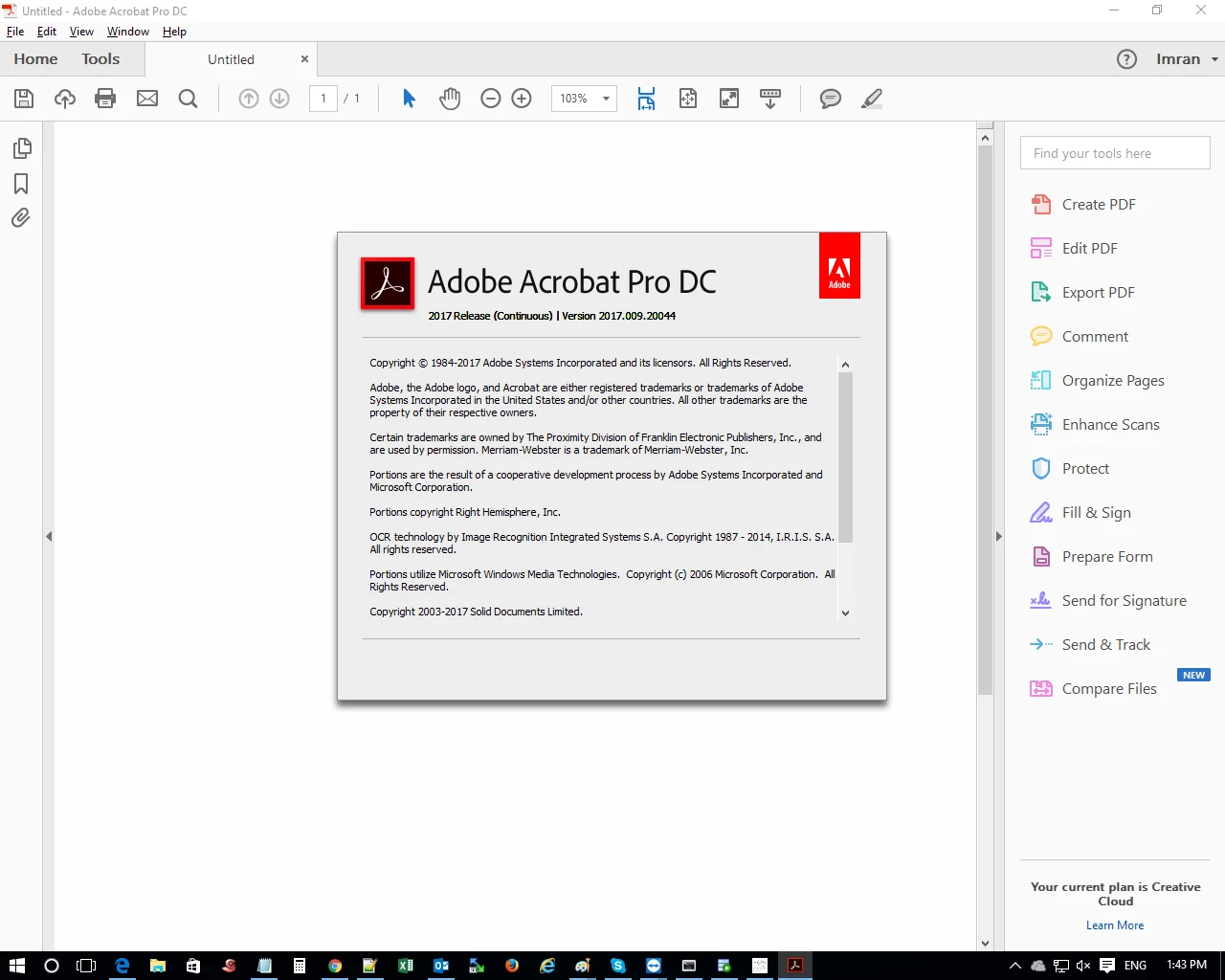Screen dimensions: 1225x980
Task: Open the Window menu
Action: (x=128, y=32)
